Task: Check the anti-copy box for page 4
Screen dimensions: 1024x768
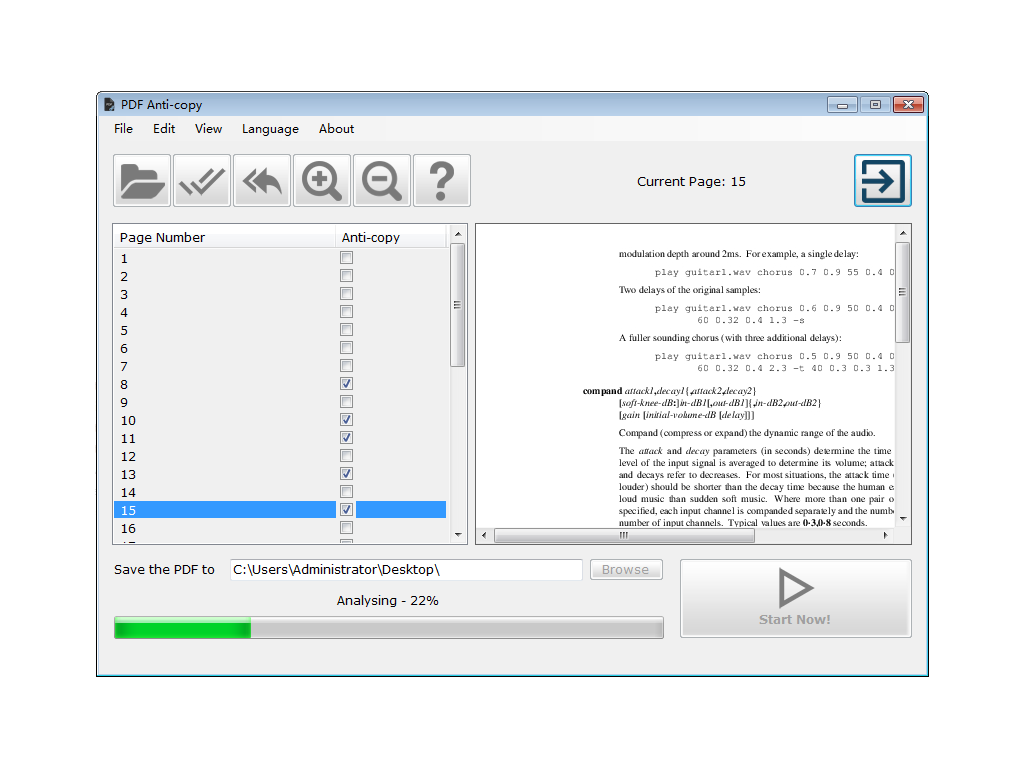Action: (x=347, y=312)
